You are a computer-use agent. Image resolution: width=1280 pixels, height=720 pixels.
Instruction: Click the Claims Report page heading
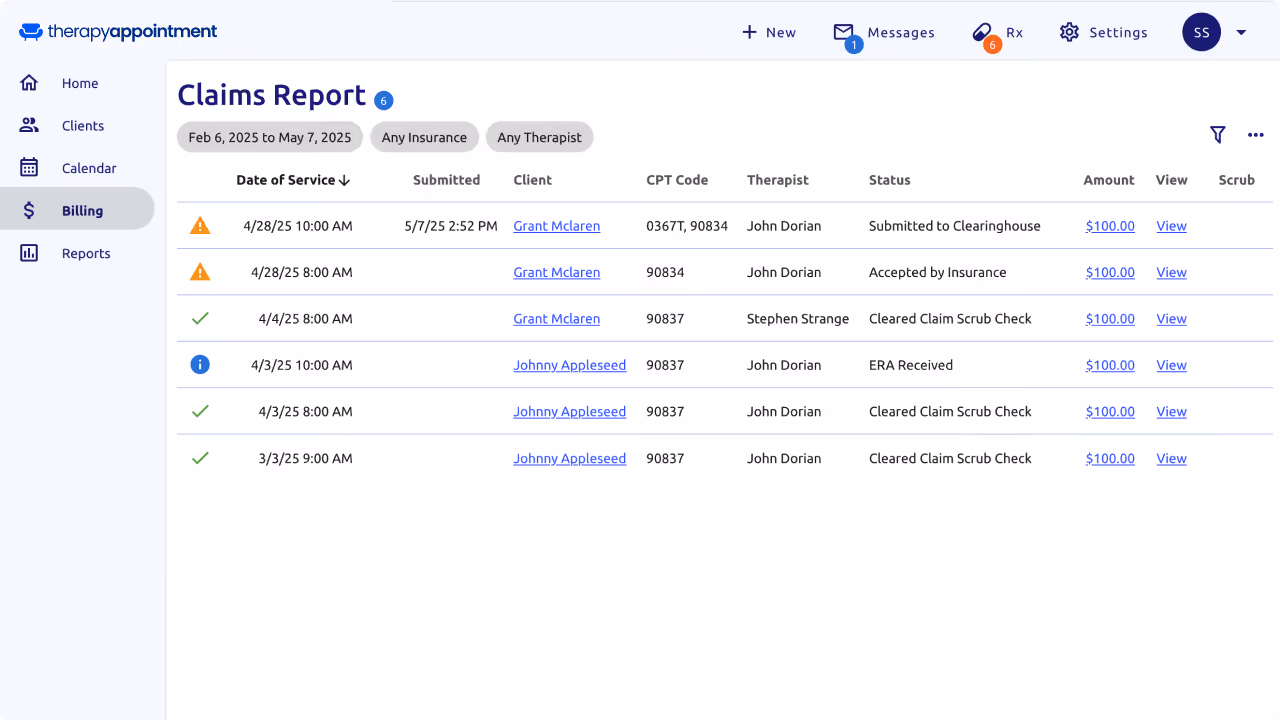click(271, 95)
